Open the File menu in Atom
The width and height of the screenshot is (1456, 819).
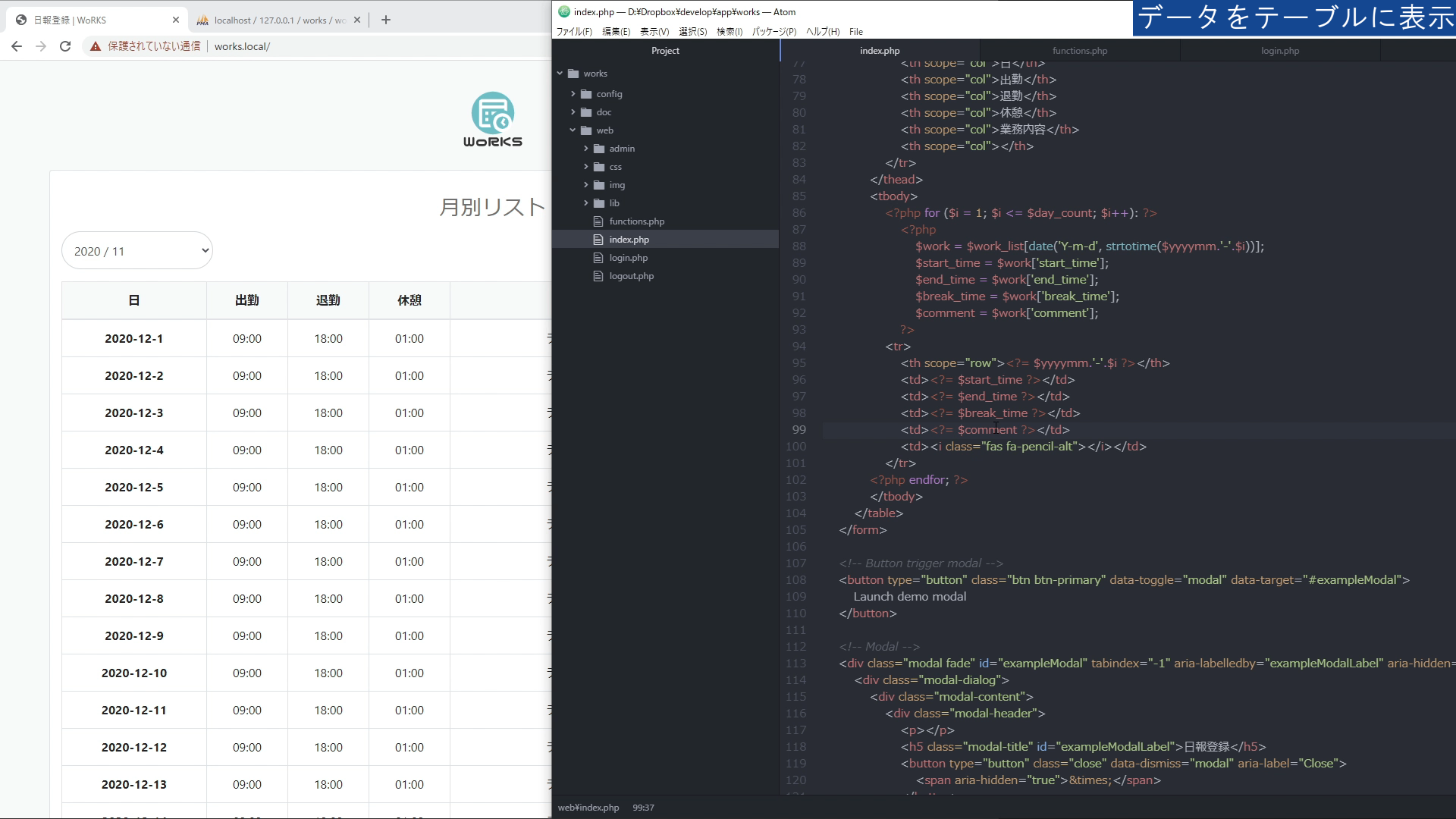coord(856,32)
